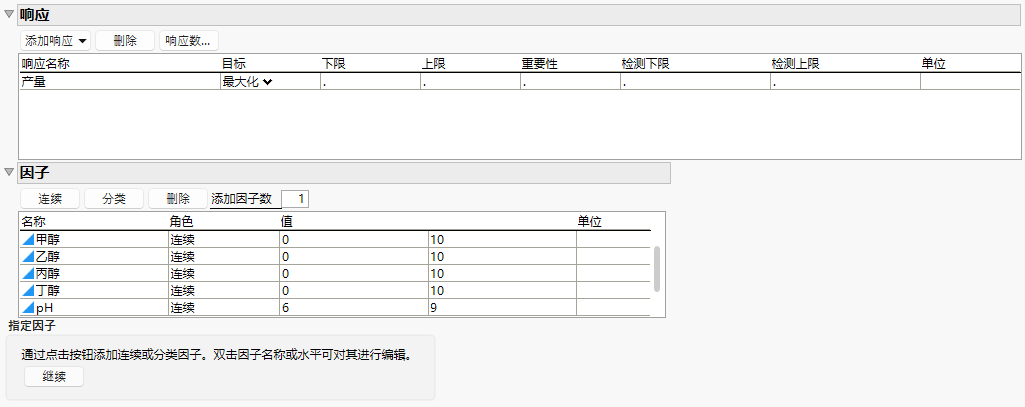
Task: Select the 乙醇 factor name
Action: (x=48, y=257)
